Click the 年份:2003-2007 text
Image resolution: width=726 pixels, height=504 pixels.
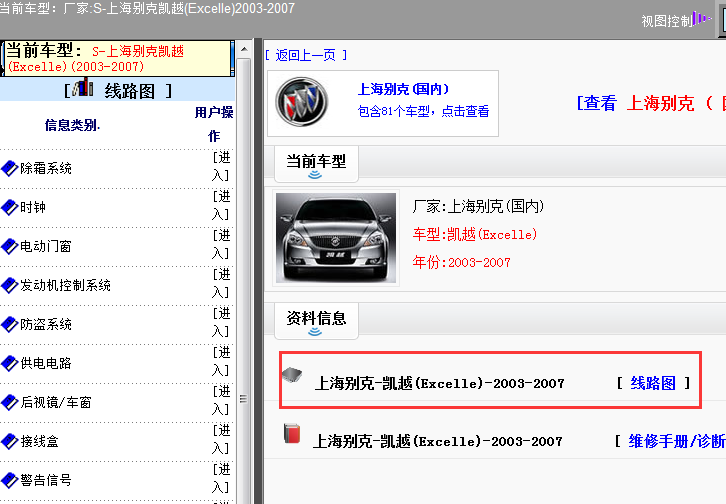pos(461,262)
